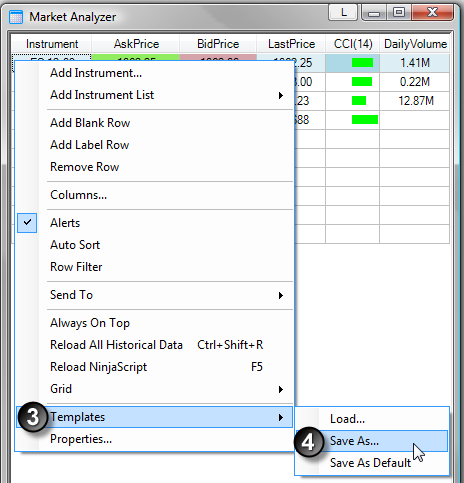Enable Row Filter option
Image resolution: width=464 pixels, height=483 pixels.
[154, 267]
